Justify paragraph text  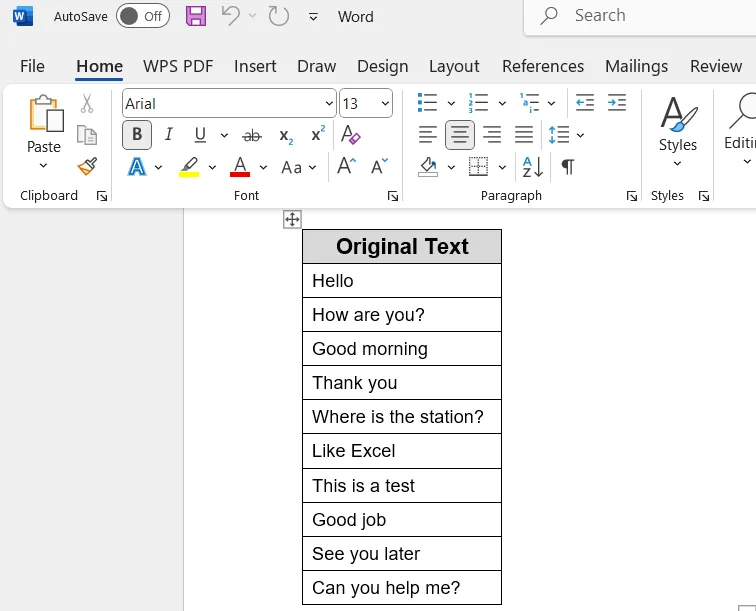point(524,135)
